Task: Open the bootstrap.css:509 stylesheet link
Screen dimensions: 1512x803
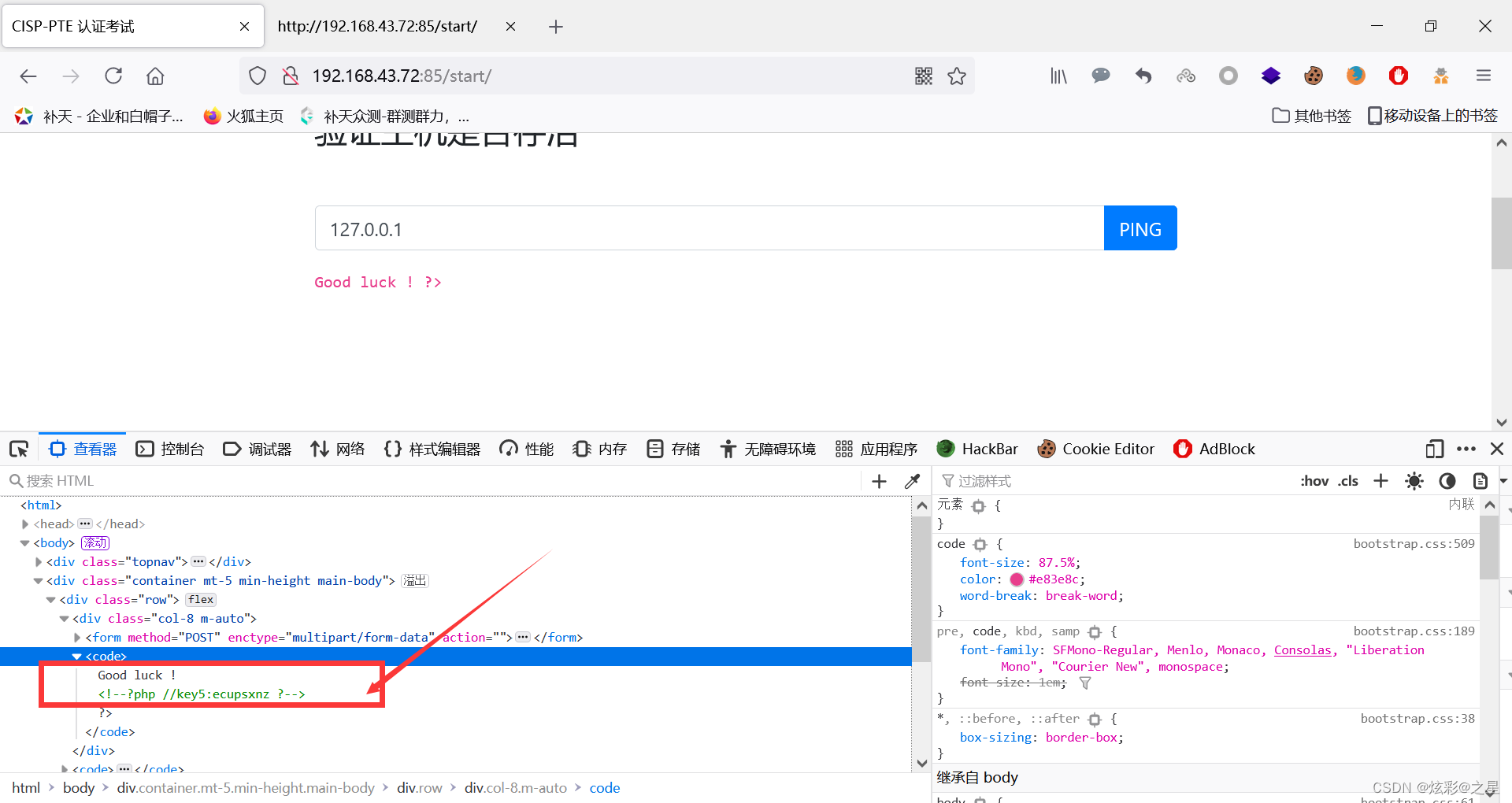Action: pos(1414,543)
